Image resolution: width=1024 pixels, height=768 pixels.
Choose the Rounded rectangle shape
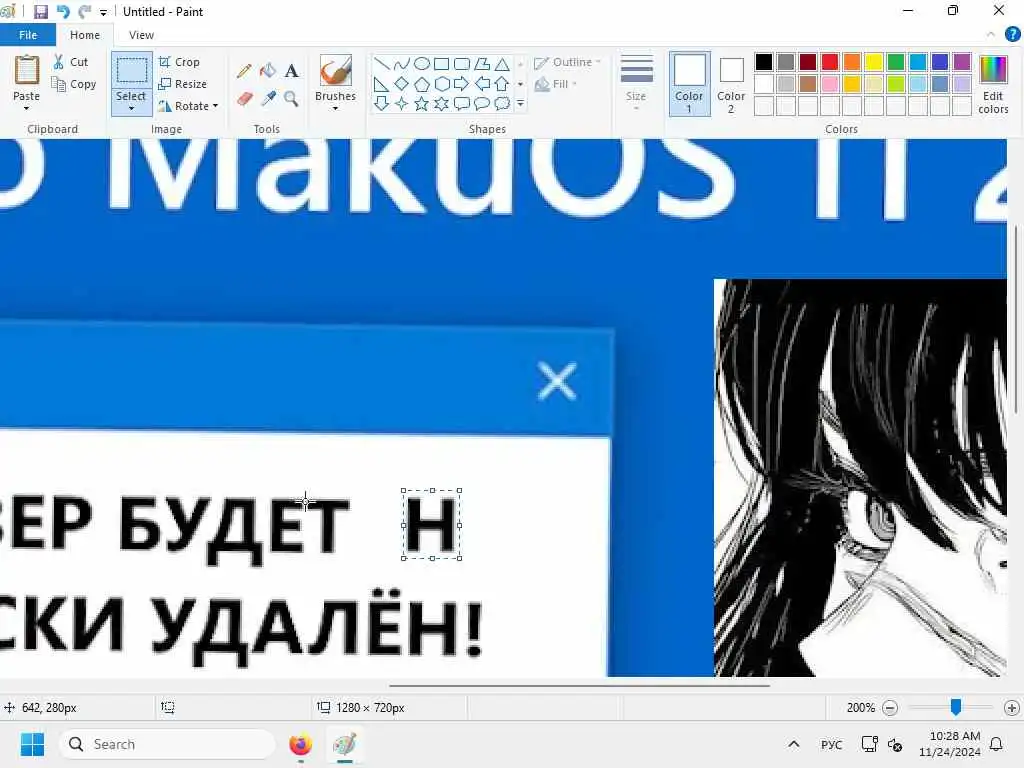coord(462,64)
